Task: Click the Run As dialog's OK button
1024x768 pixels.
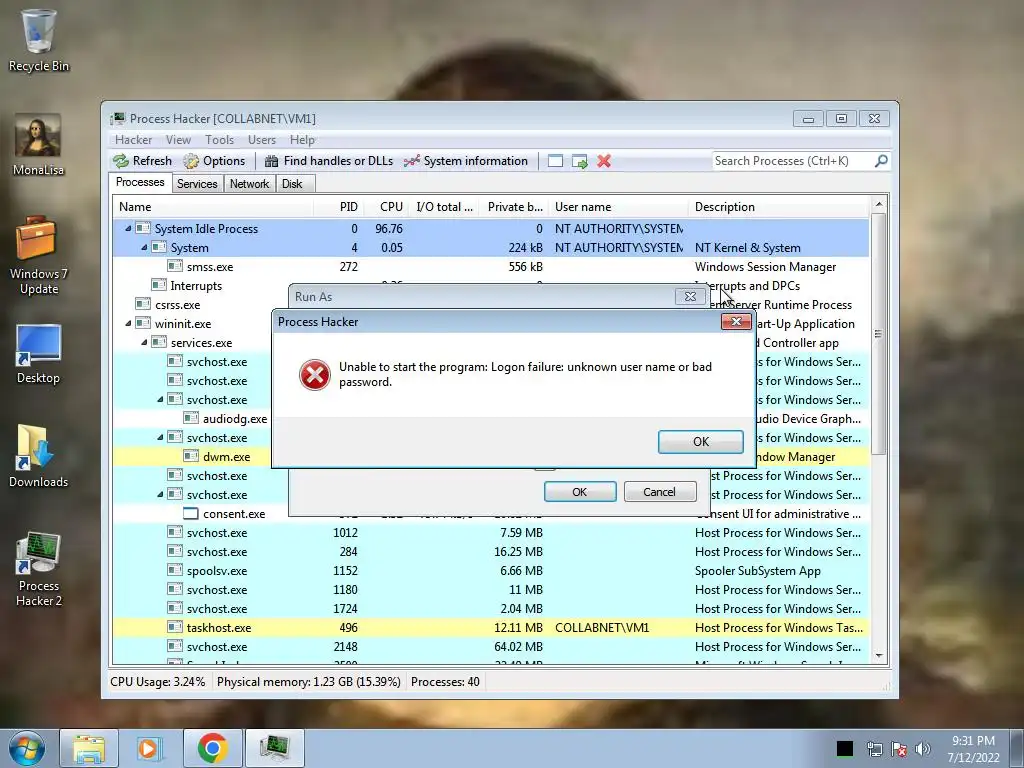Action: [580, 492]
